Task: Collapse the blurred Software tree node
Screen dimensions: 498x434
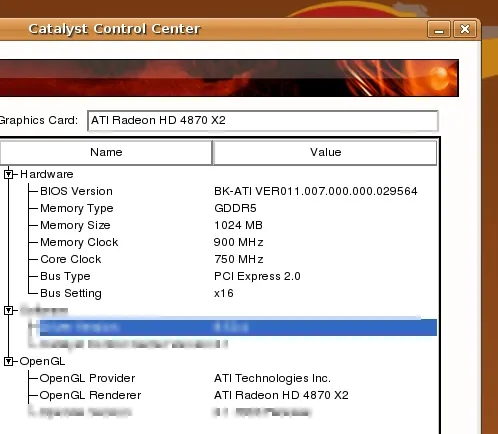Action: (9, 311)
